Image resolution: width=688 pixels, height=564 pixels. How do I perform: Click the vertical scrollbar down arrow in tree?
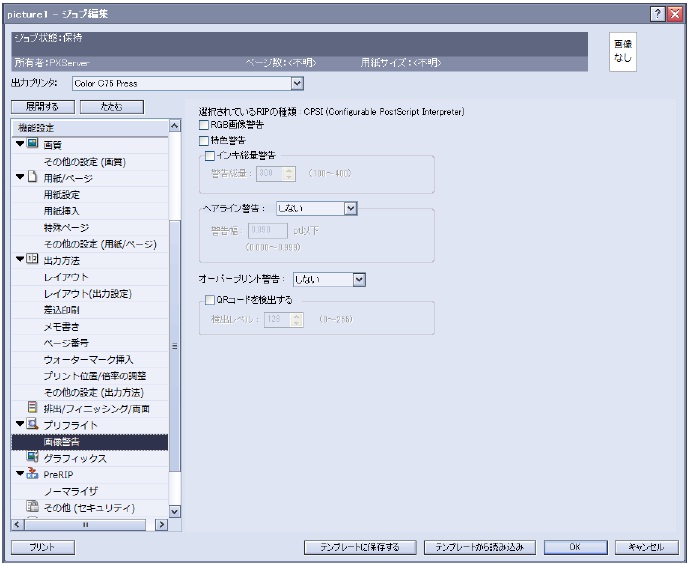(x=175, y=511)
